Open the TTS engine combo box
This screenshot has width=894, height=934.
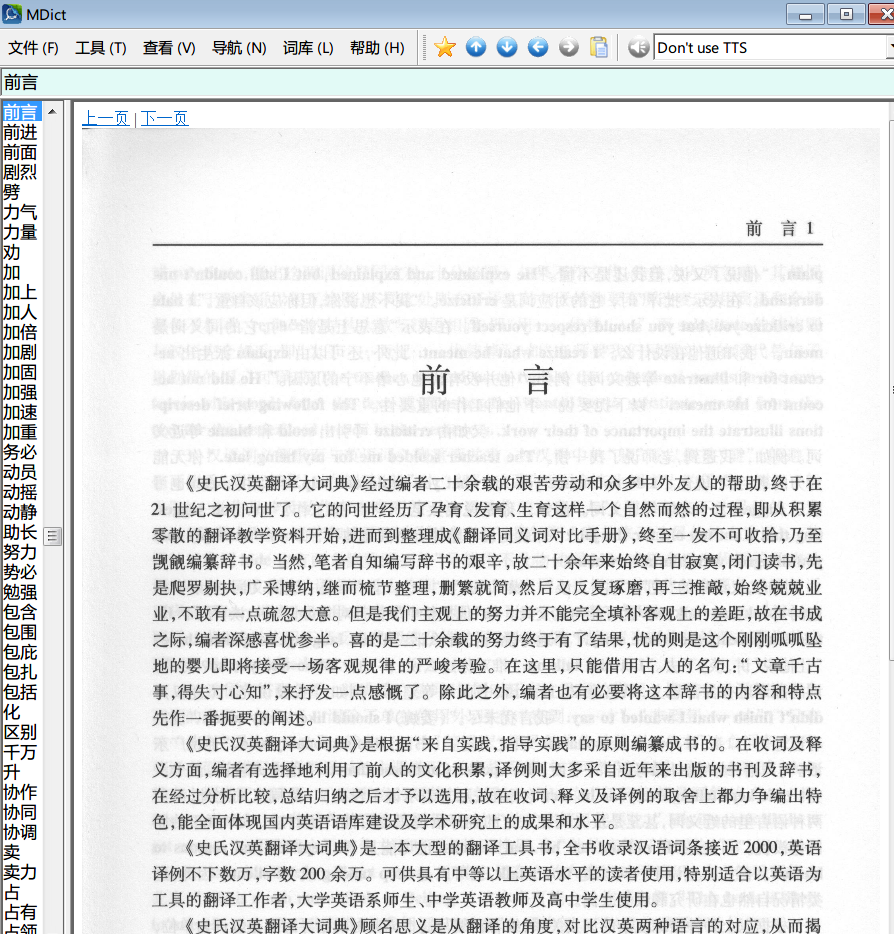773,48
